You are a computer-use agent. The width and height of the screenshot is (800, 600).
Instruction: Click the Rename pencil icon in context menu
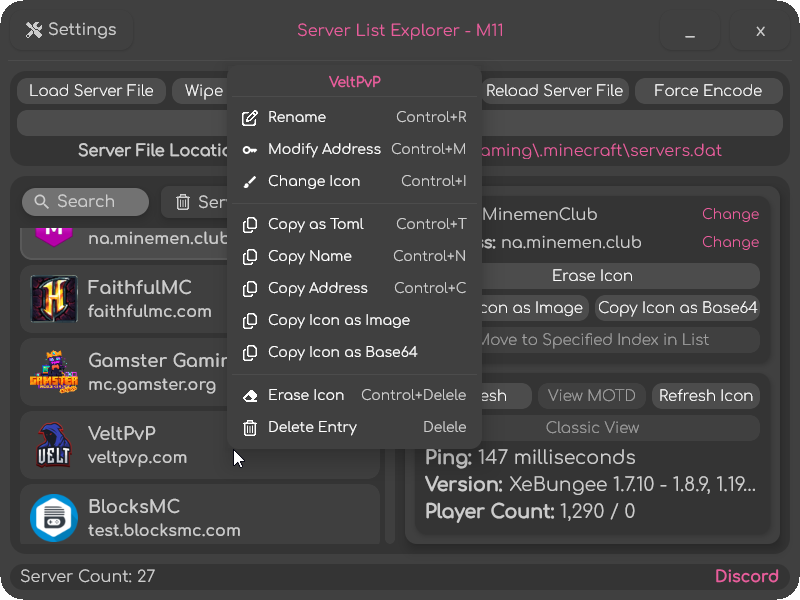(249, 117)
